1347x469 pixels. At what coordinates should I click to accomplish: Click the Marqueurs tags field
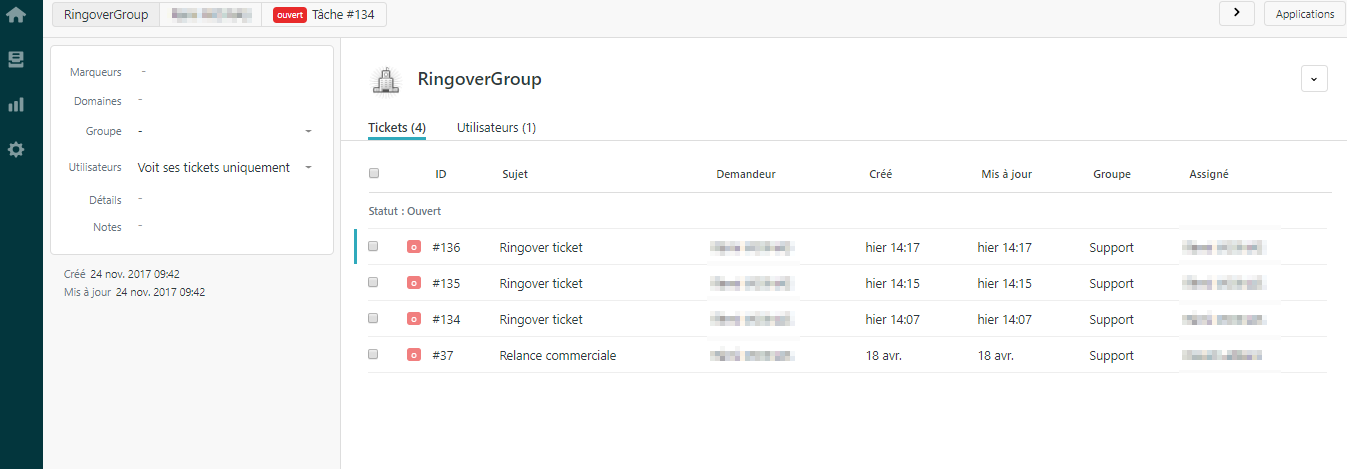(x=225, y=72)
